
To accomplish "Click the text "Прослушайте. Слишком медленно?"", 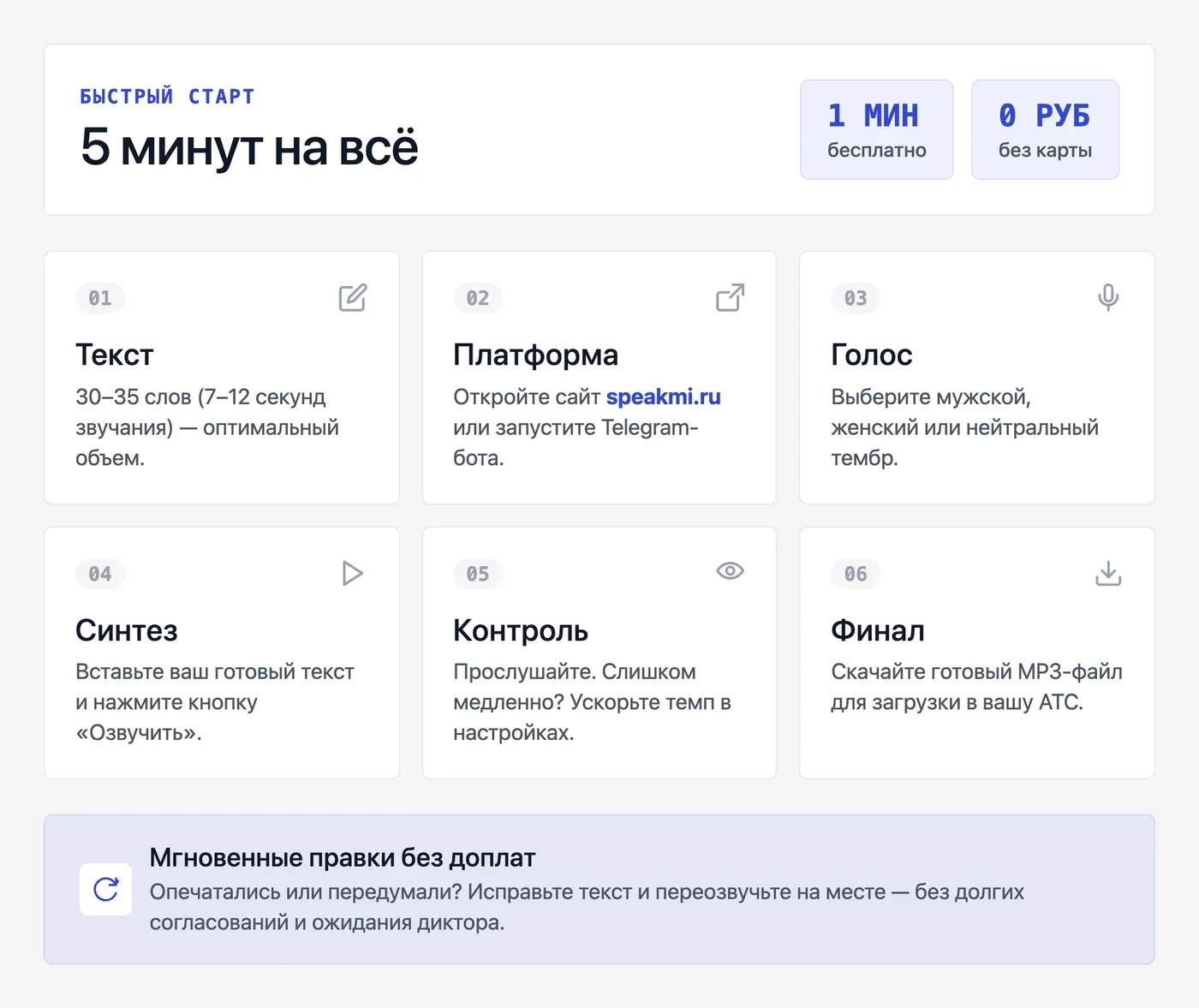I will pos(575,687).
